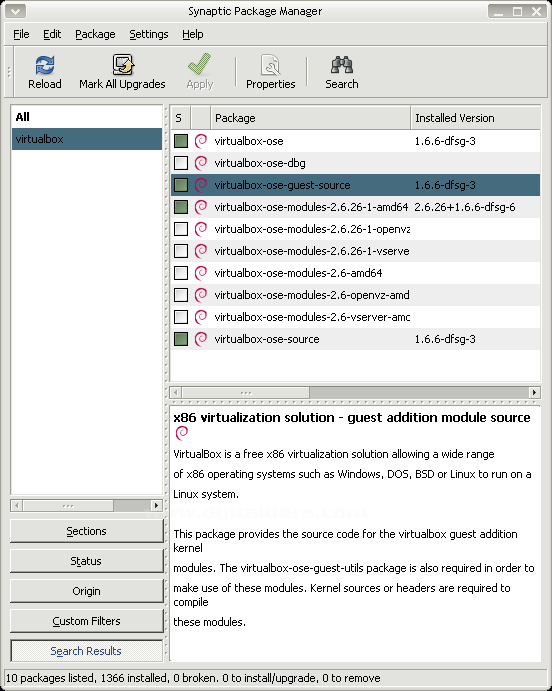552x691 pixels.
Task: Open the Help menu
Action: coord(193,34)
